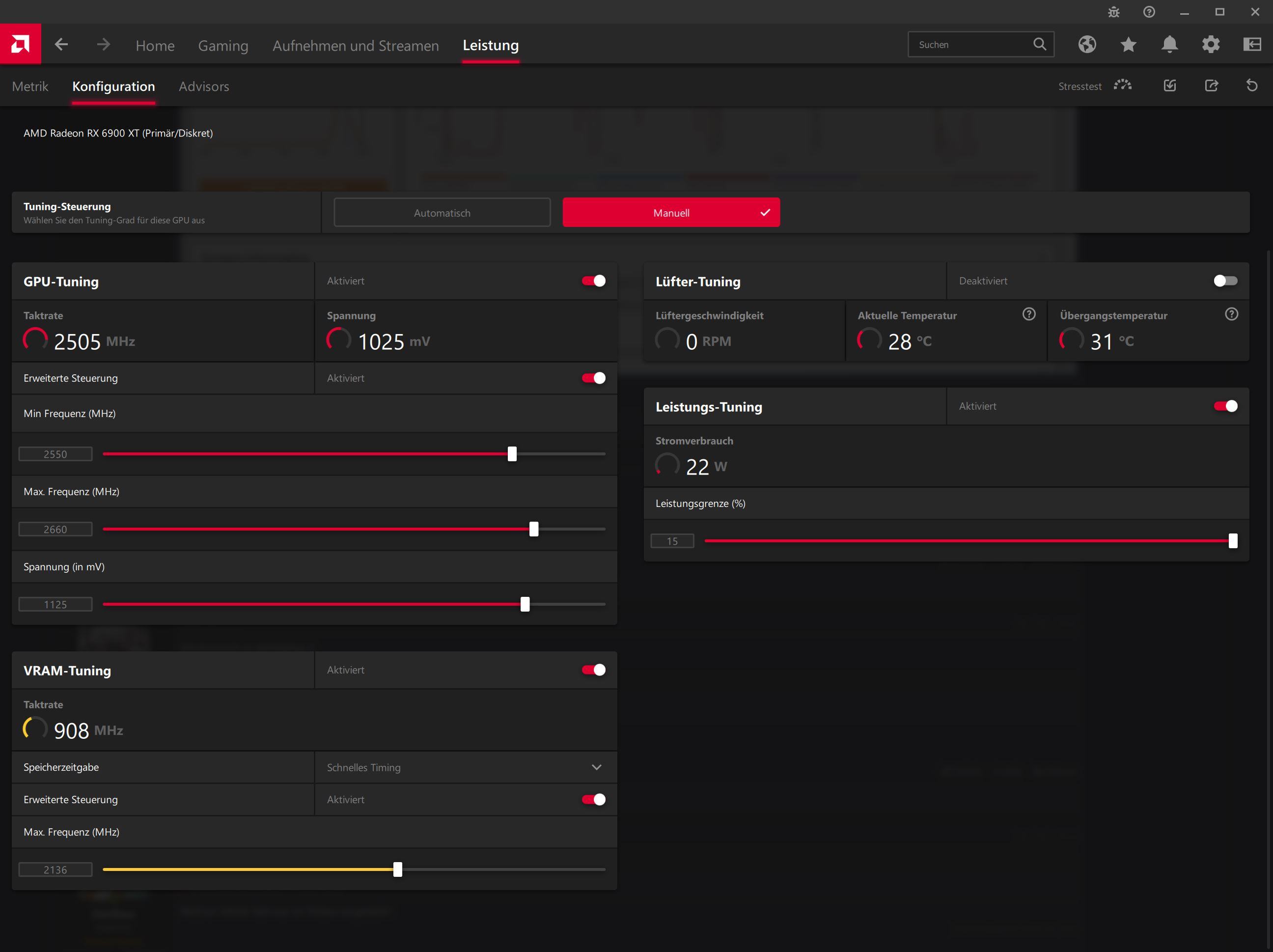Select the Leistung tab

pos(490,45)
